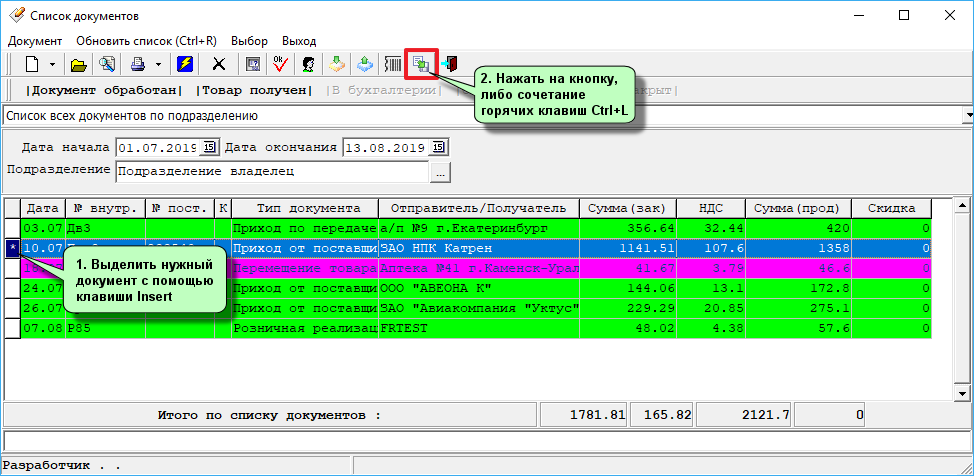Click the Сумма(зак) column header
974x476 pixels.
coord(628,208)
